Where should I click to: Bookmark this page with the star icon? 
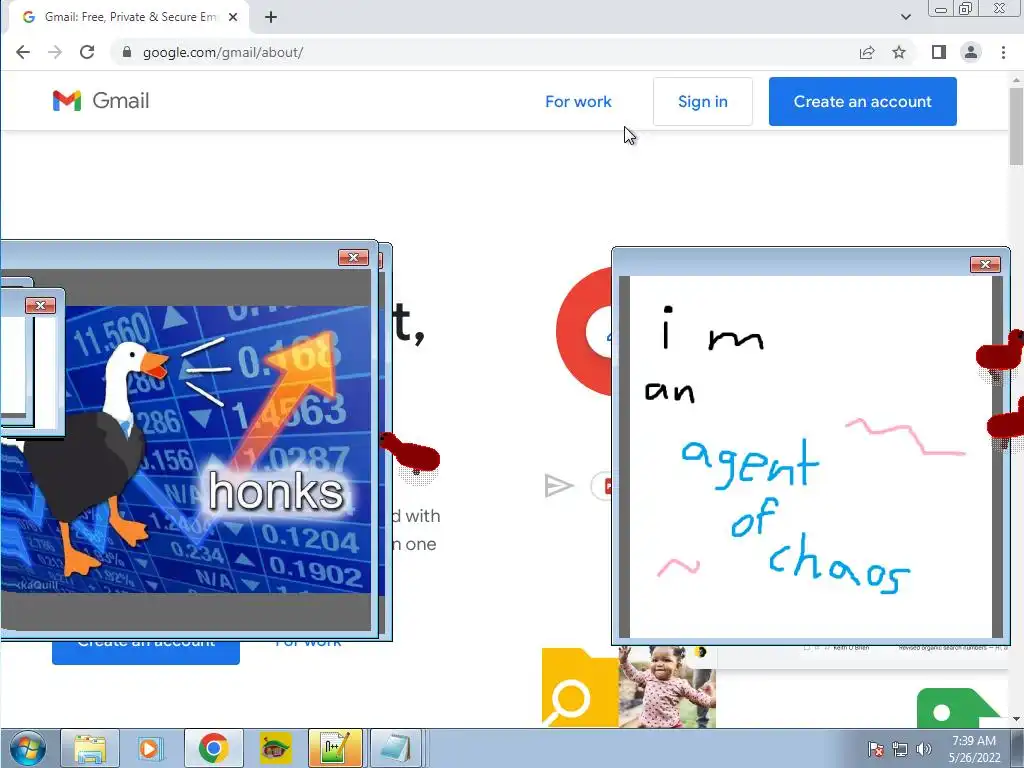click(x=899, y=52)
